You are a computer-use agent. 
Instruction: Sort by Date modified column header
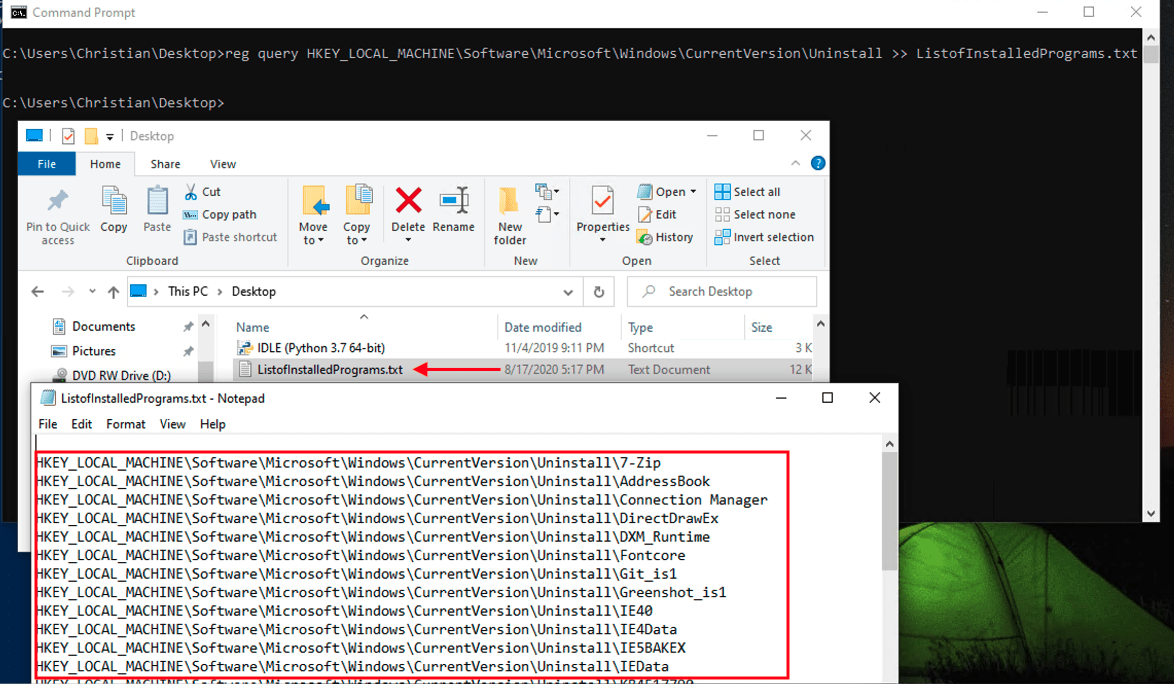[542, 327]
